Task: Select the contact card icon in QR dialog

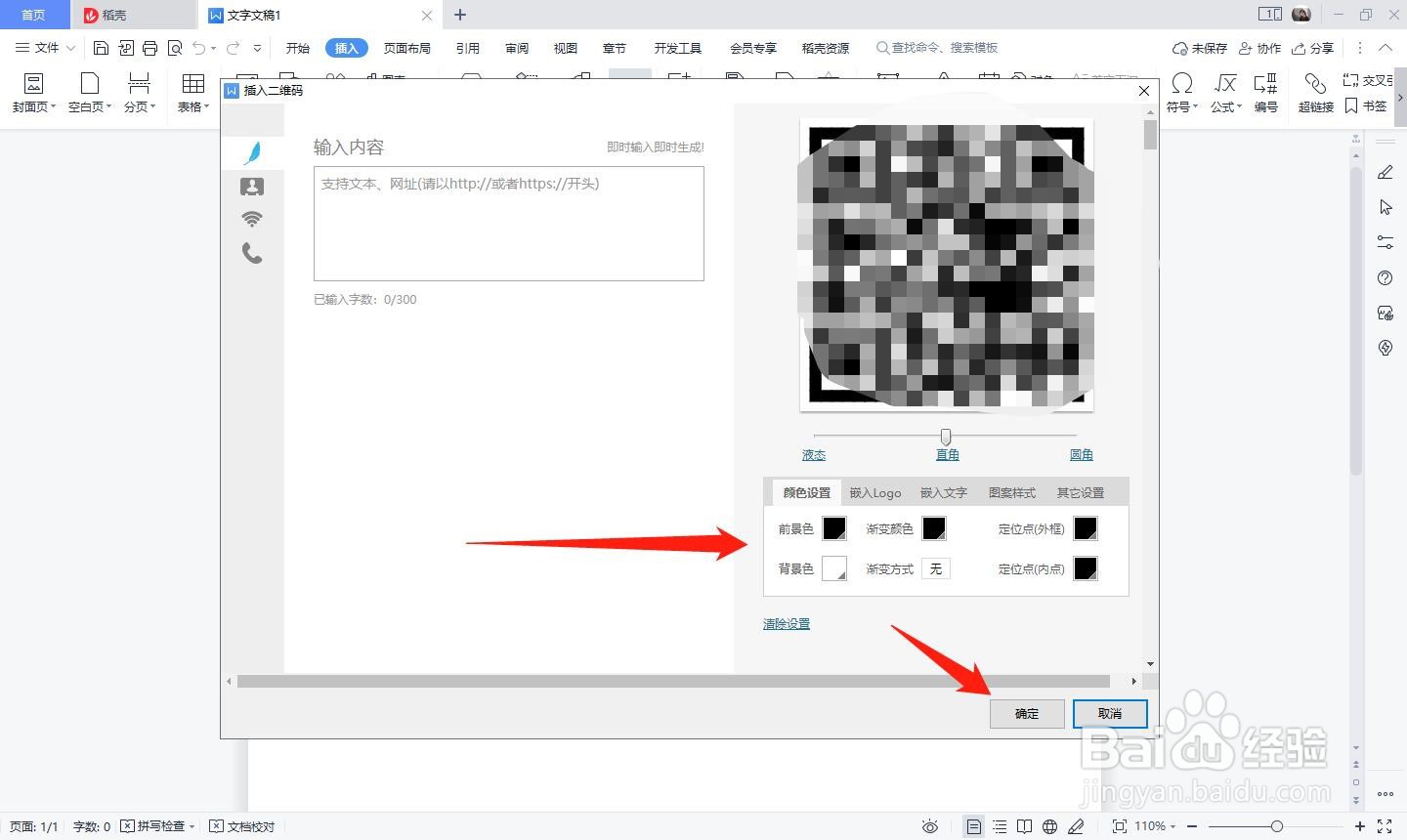Action: pyautogui.click(x=252, y=186)
